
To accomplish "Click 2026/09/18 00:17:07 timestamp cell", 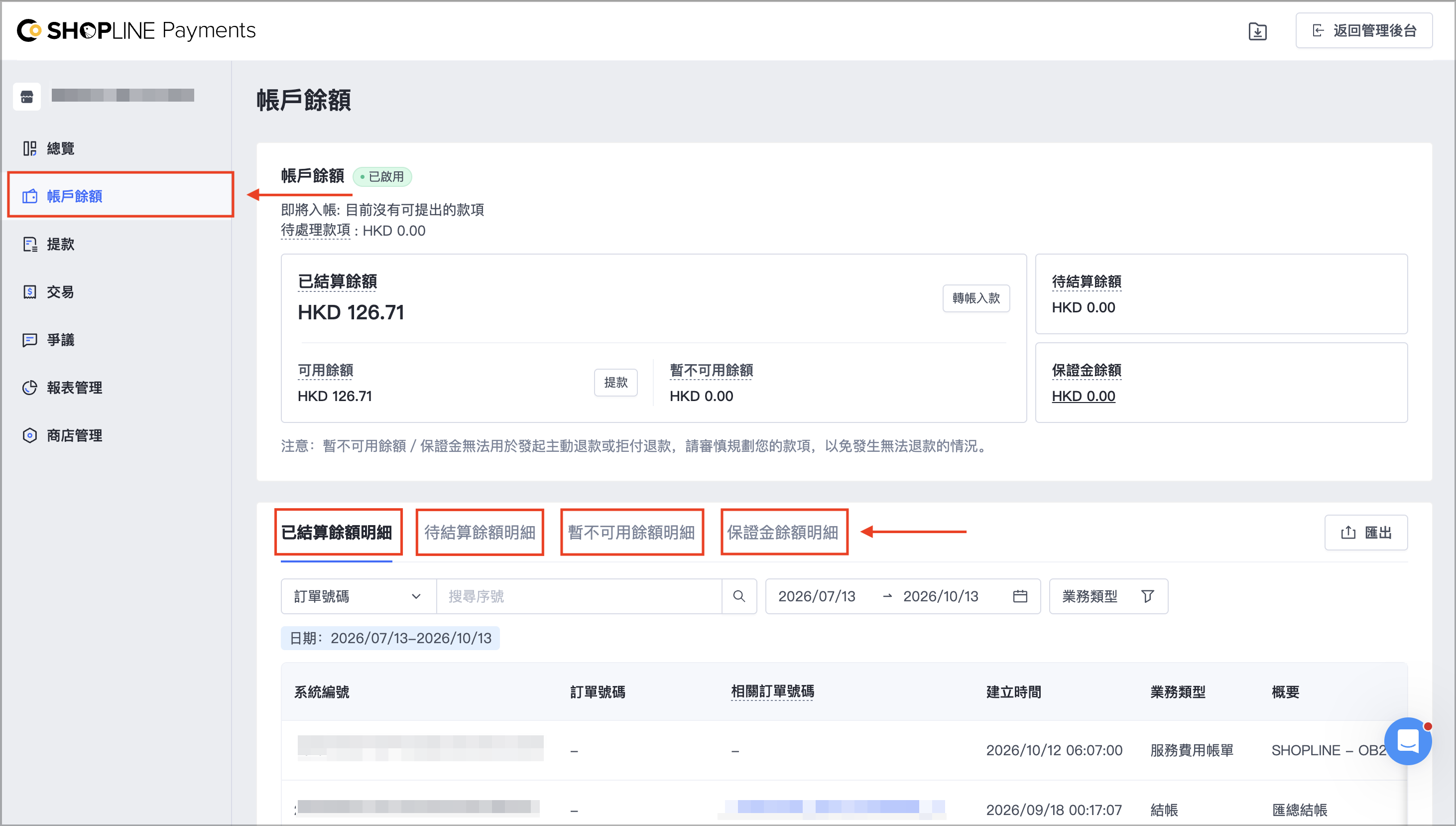I will point(1054,810).
